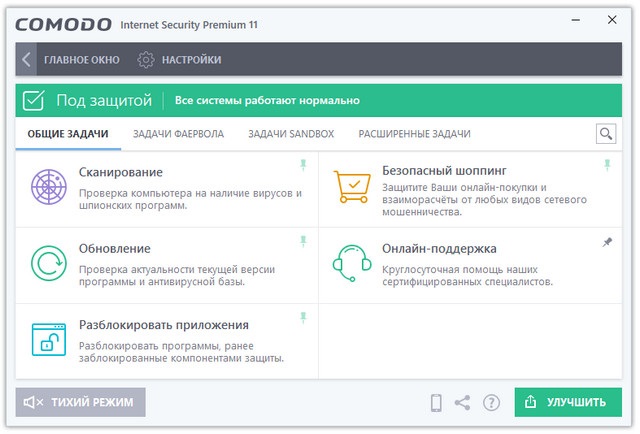The image size is (640, 434).
Task: Switch to the ЗАДАЧИ SANDBOX tab
Action: pos(291,133)
